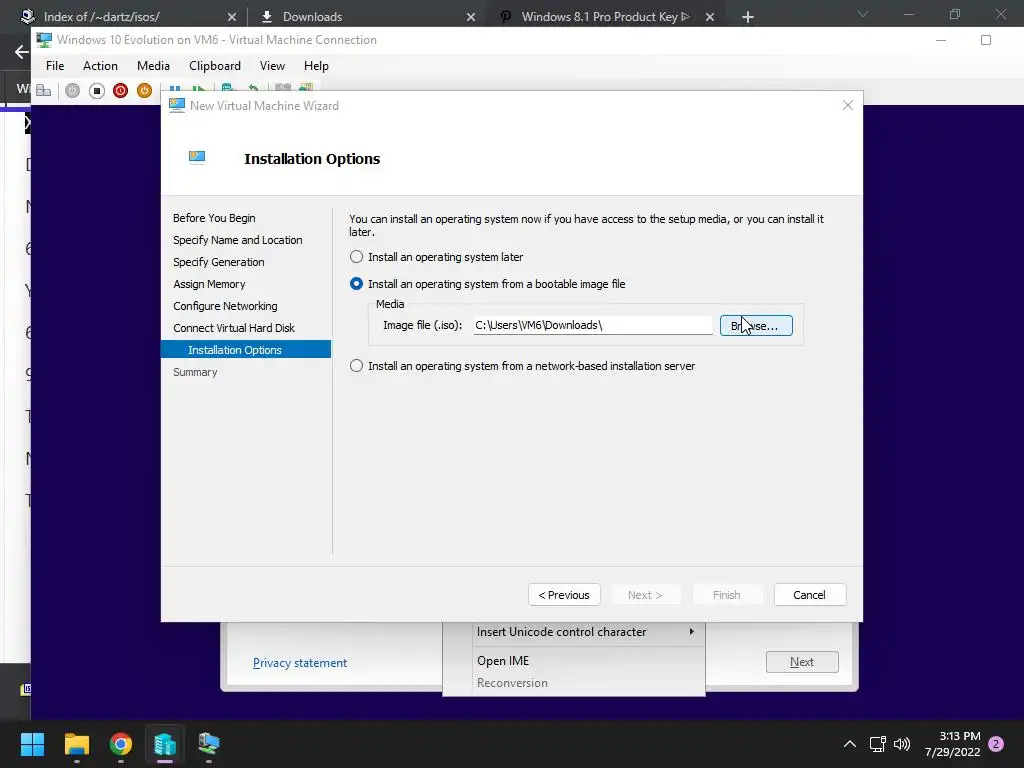Go to the Specify Generation step
The height and width of the screenshot is (768, 1024).
[x=219, y=262]
